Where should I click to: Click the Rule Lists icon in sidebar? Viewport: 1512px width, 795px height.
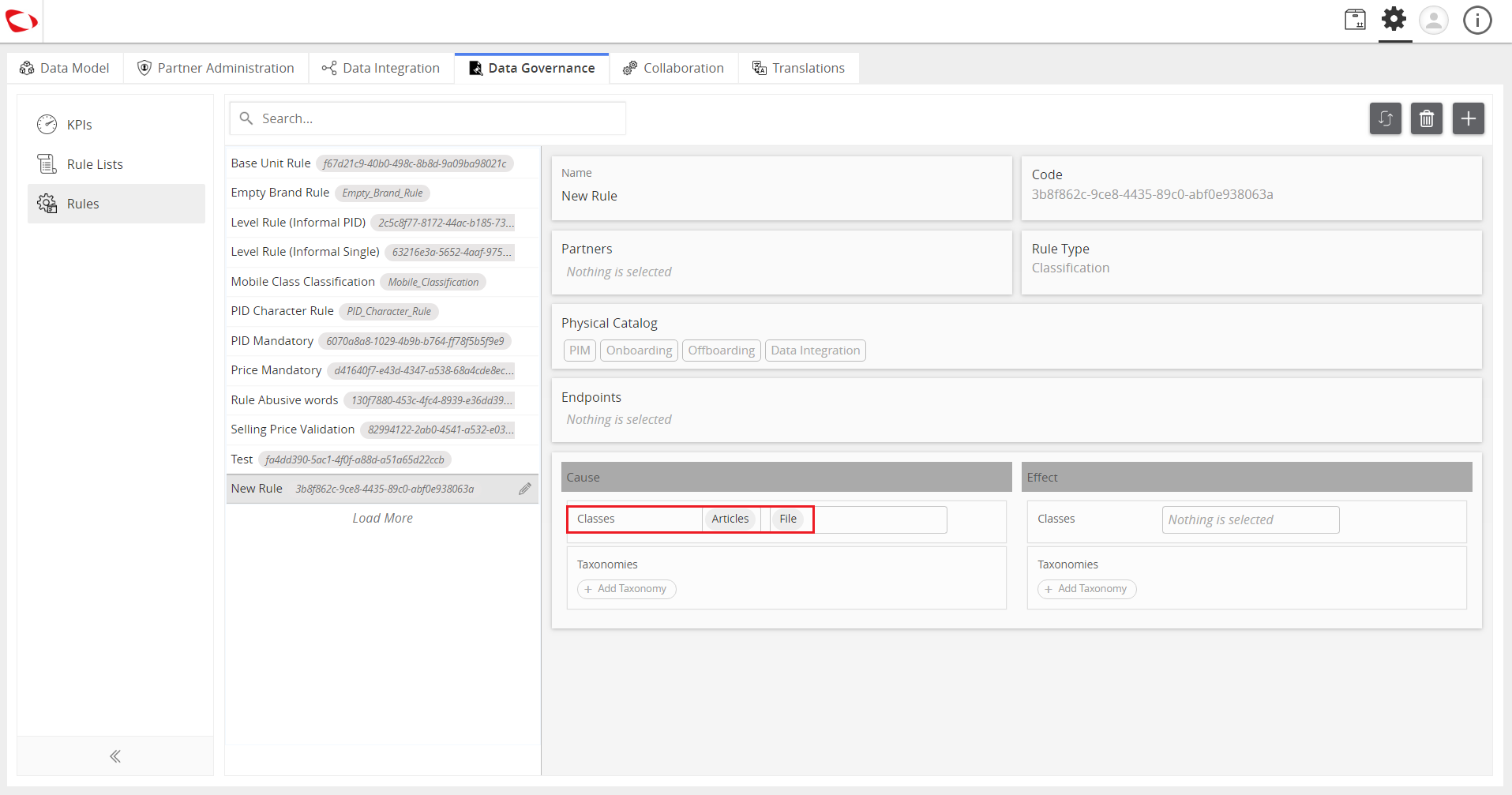[x=47, y=164]
